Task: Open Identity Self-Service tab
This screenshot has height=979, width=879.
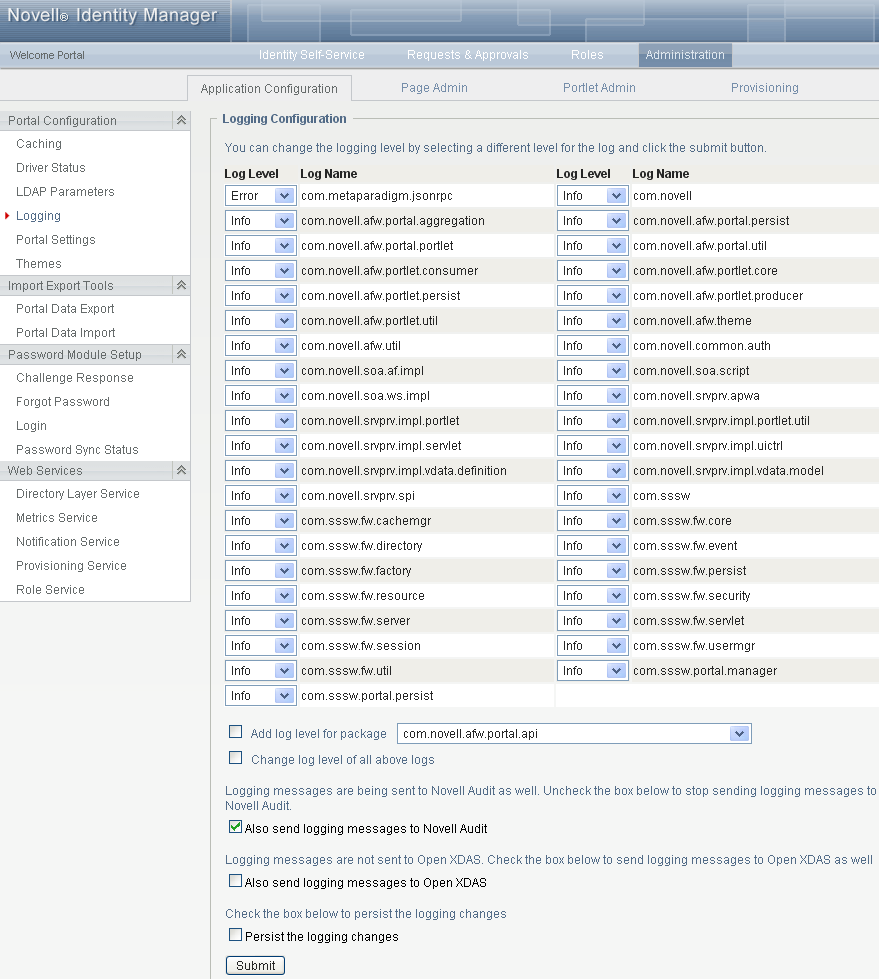Action: (312, 55)
